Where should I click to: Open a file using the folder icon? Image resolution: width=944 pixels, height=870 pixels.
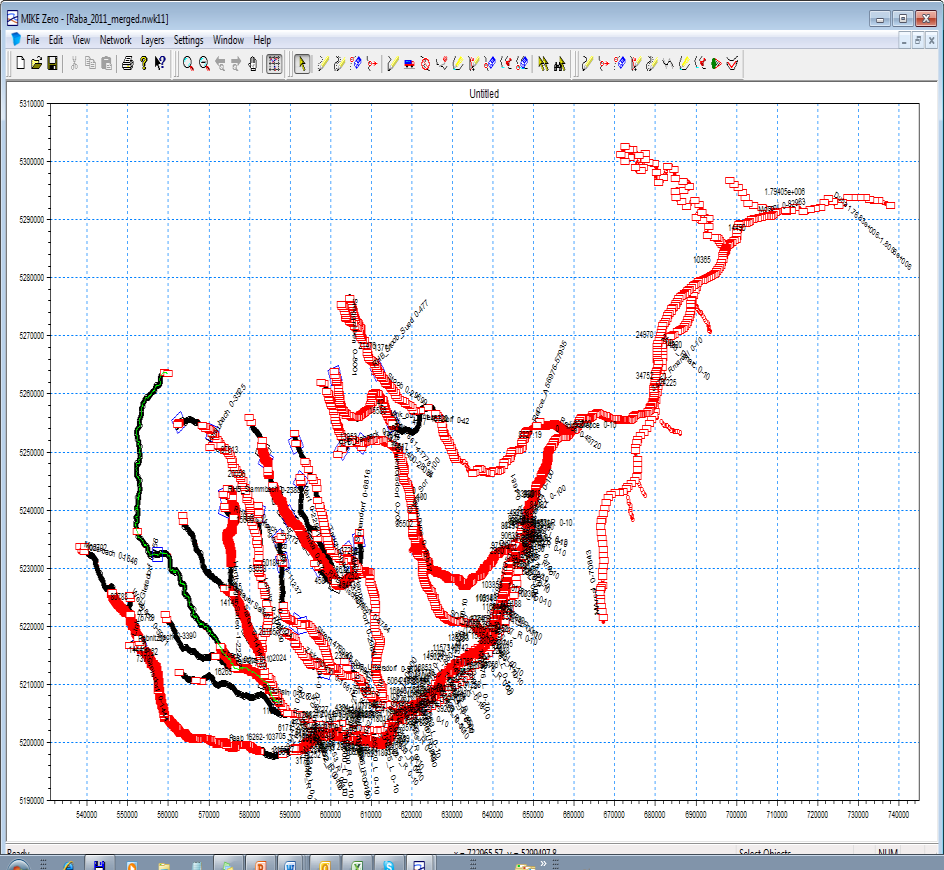pyautogui.click(x=36, y=63)
